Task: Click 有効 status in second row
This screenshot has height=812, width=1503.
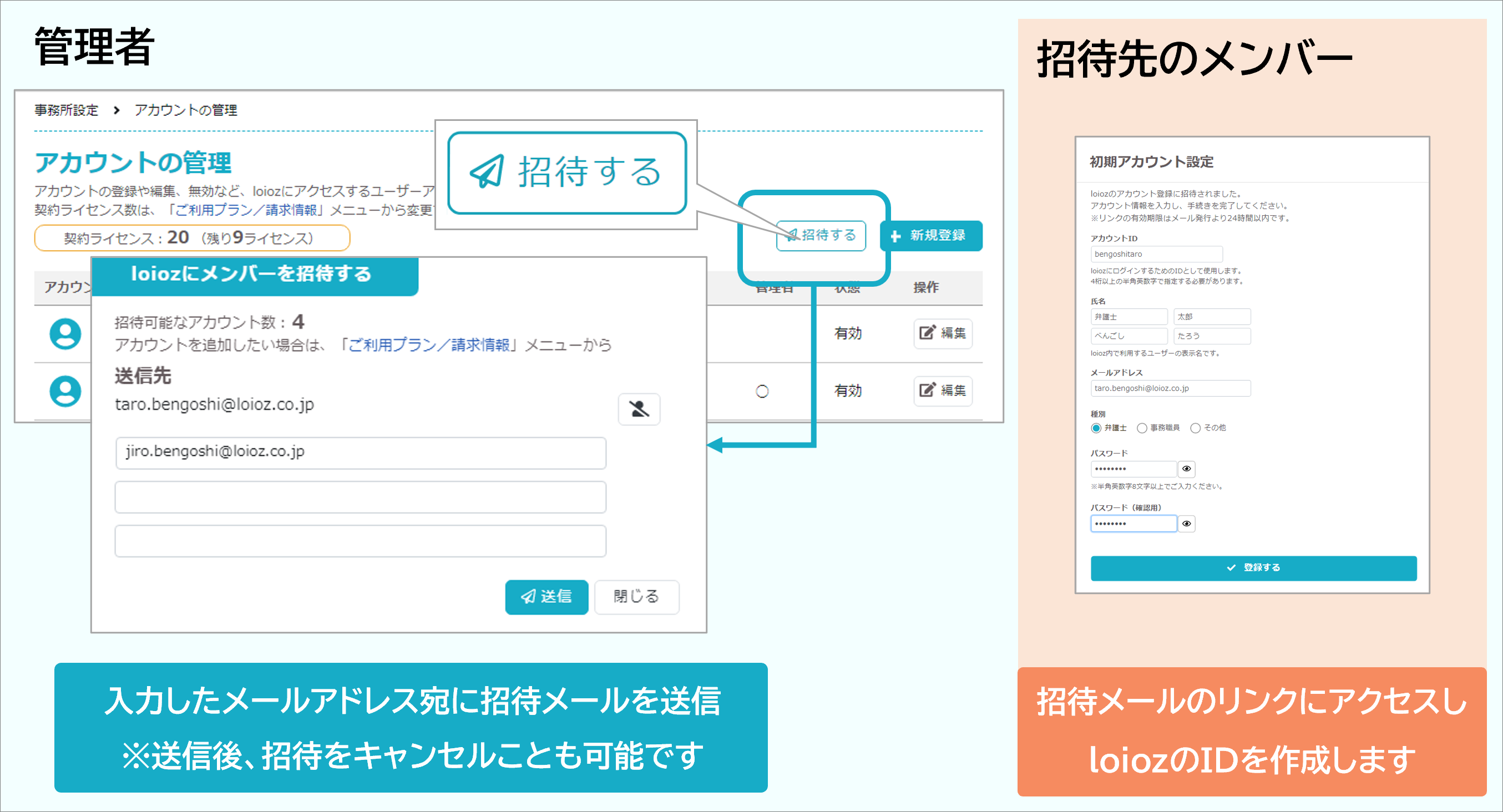Action: point(848,391)
